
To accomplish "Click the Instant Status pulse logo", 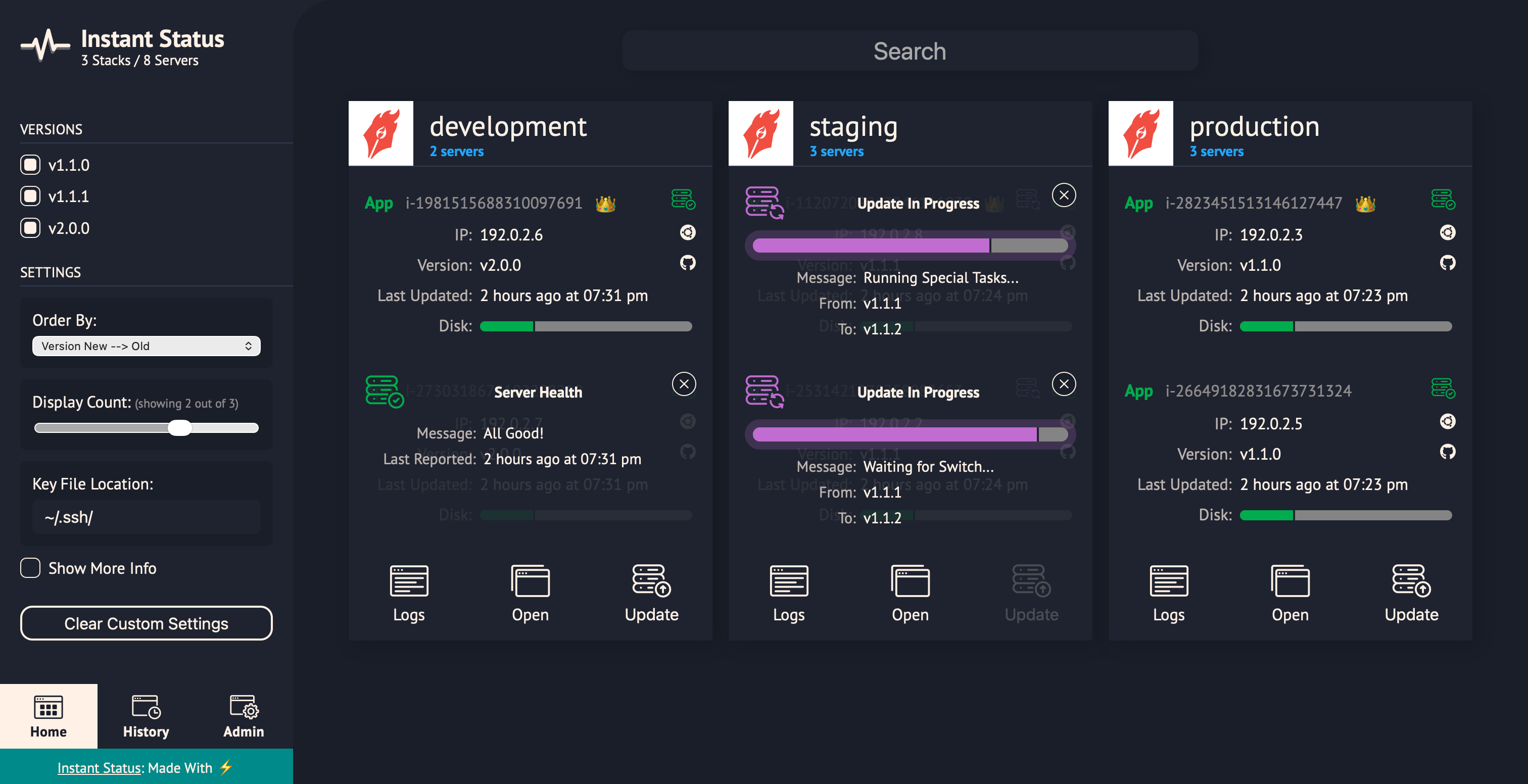I will tap(44, 45).
